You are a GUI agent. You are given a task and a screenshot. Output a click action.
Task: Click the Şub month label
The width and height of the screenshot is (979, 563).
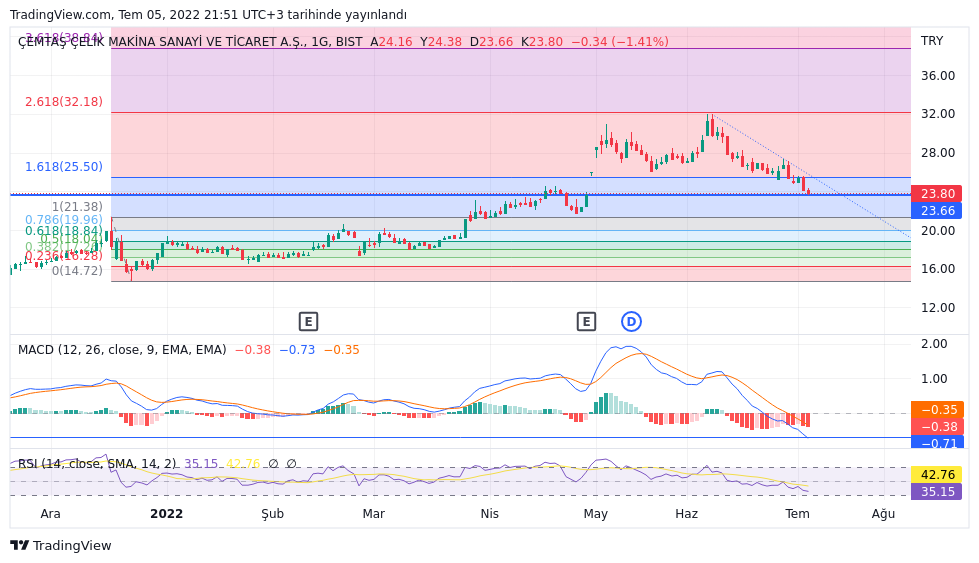click(272, 514)
